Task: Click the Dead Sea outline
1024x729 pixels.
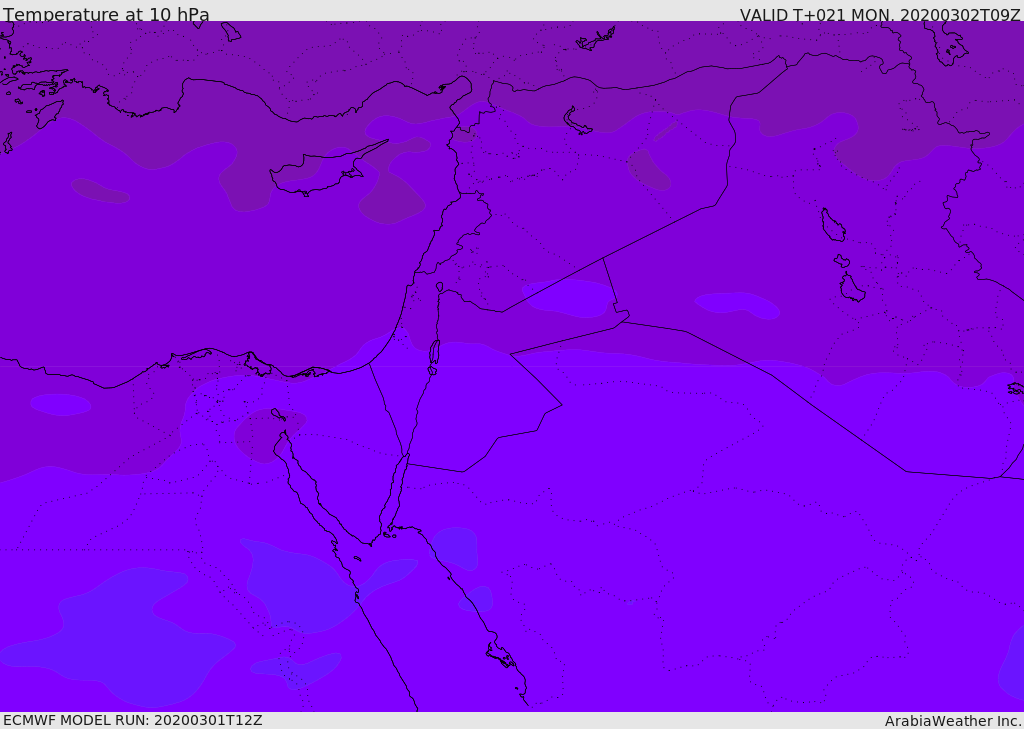Action: tap(434, 352)
